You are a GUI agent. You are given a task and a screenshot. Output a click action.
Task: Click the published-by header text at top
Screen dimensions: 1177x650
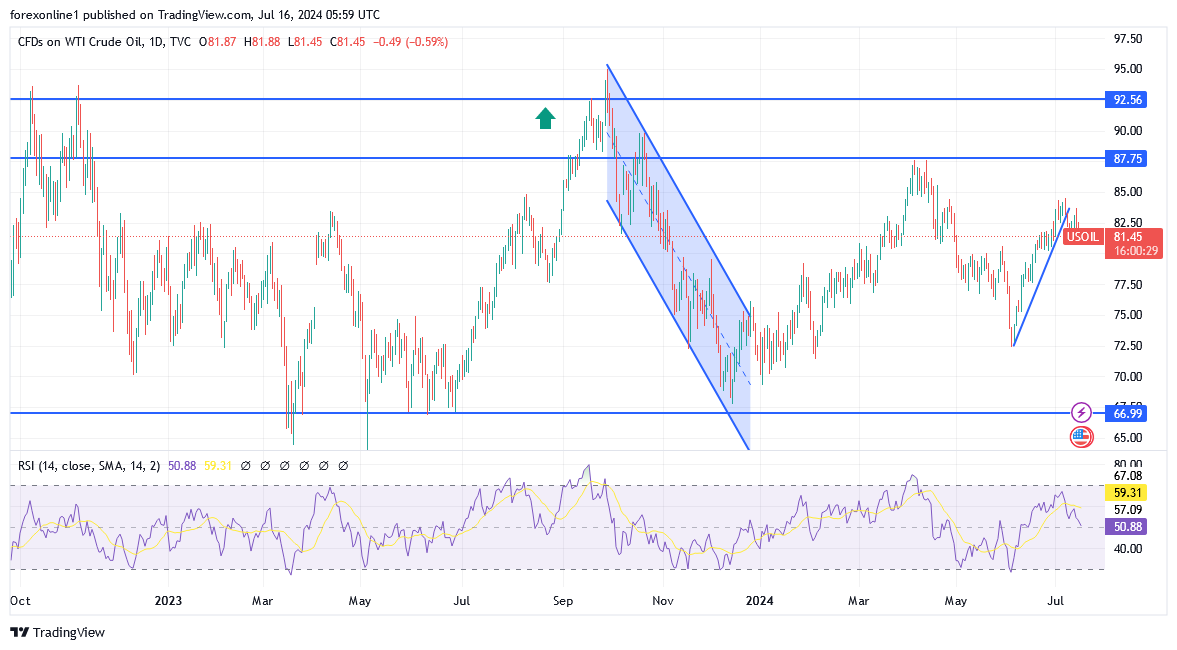pyautogui.click(x=195, y=15)
